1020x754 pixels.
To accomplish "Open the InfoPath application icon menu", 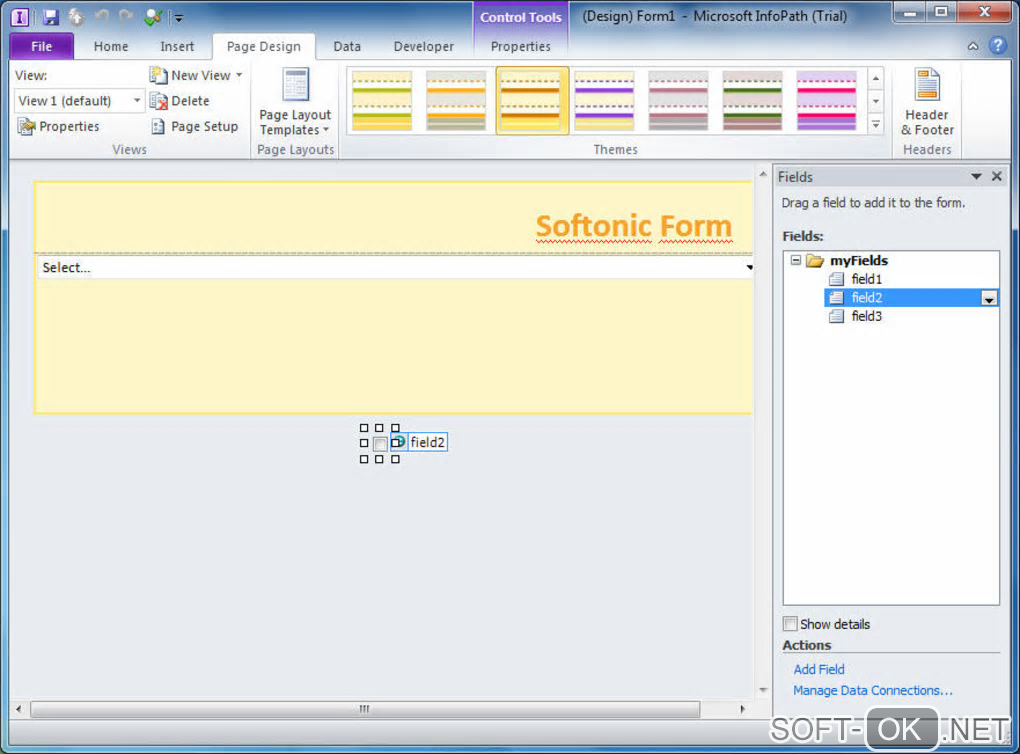I will (x=20, y=18).
